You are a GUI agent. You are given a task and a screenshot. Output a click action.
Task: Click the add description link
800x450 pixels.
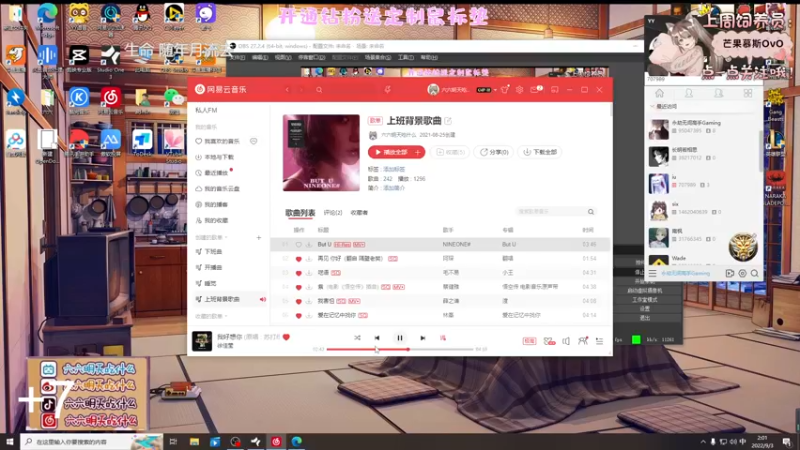pyautogui.click(x=394, y=188)
